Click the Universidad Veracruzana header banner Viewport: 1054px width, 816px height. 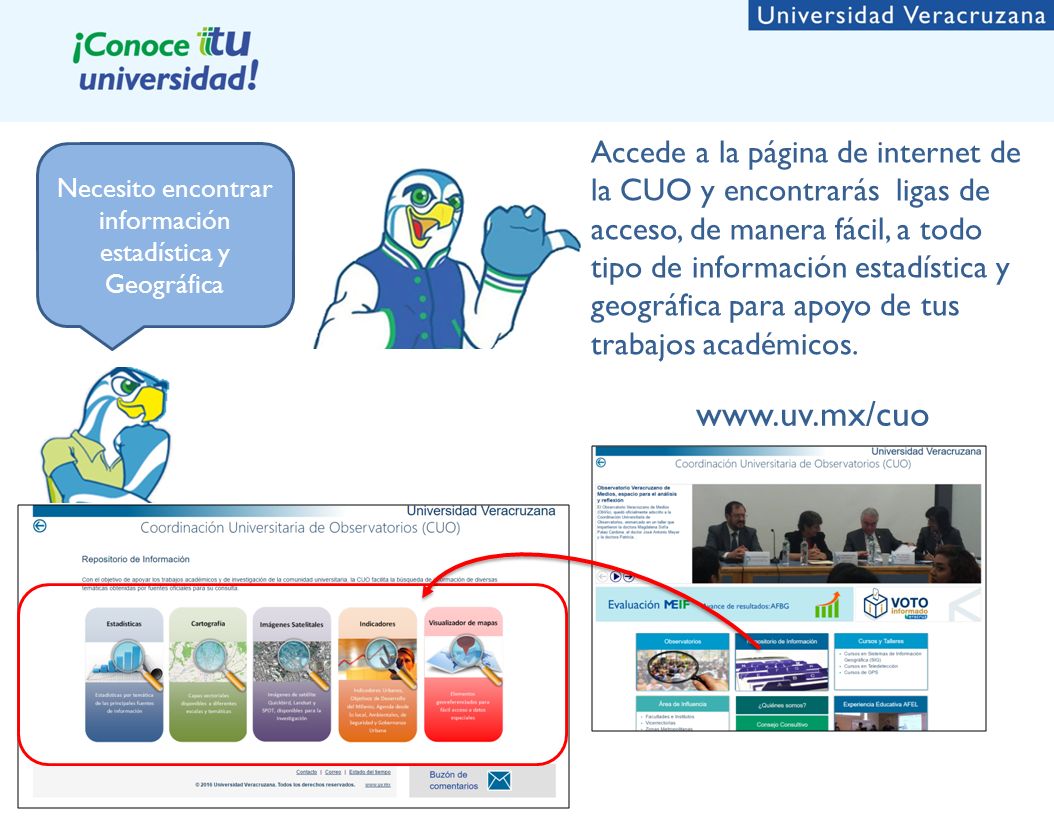[x=901, y=15]
